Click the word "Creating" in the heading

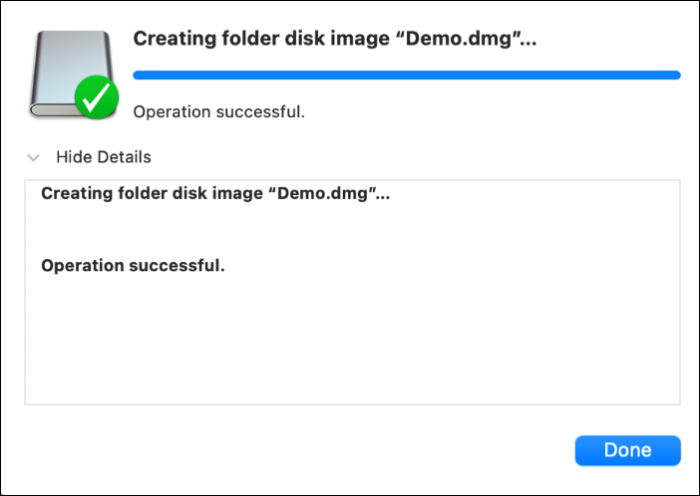pyautogui.click(x=170, y=38)
